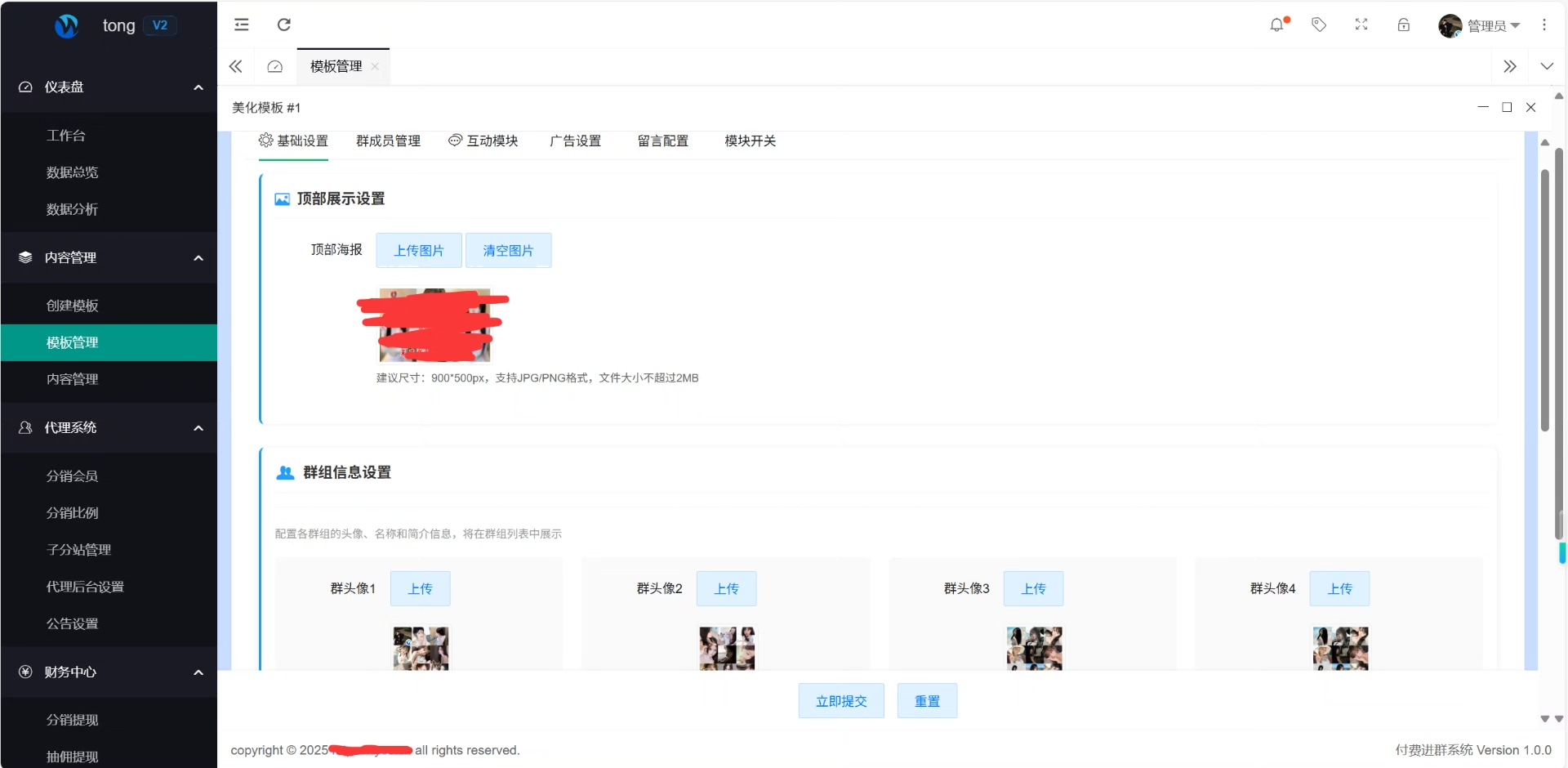Enter fullscreen mode via expand icon
The width and height of the screenshot is (1568, 768).
[1361, 25]
